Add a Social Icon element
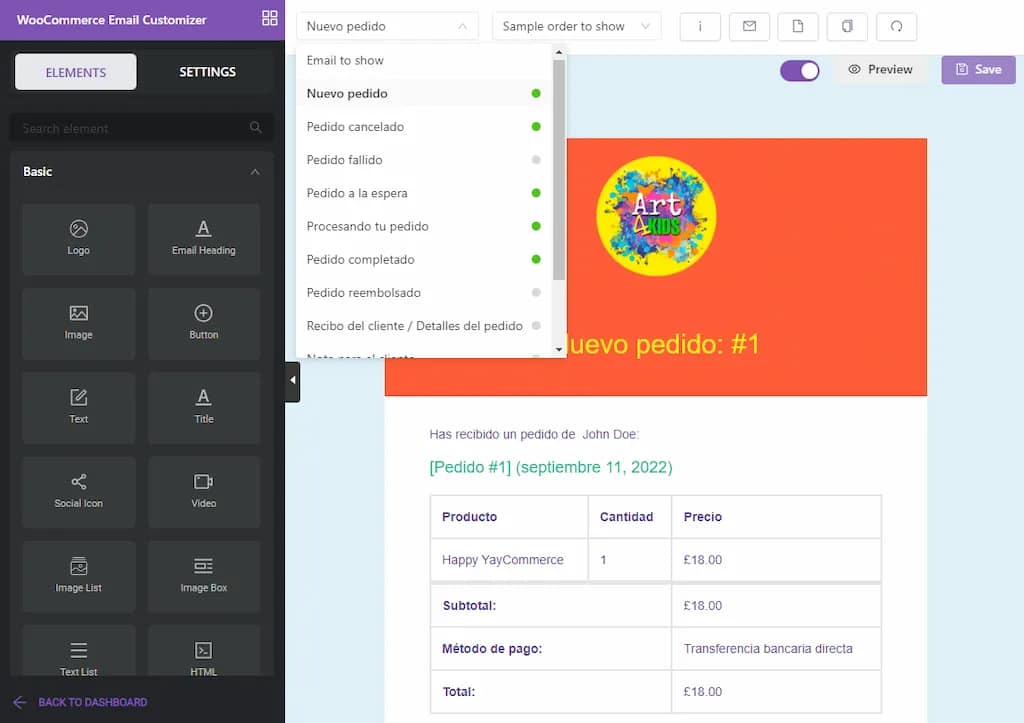 point(78,492)
